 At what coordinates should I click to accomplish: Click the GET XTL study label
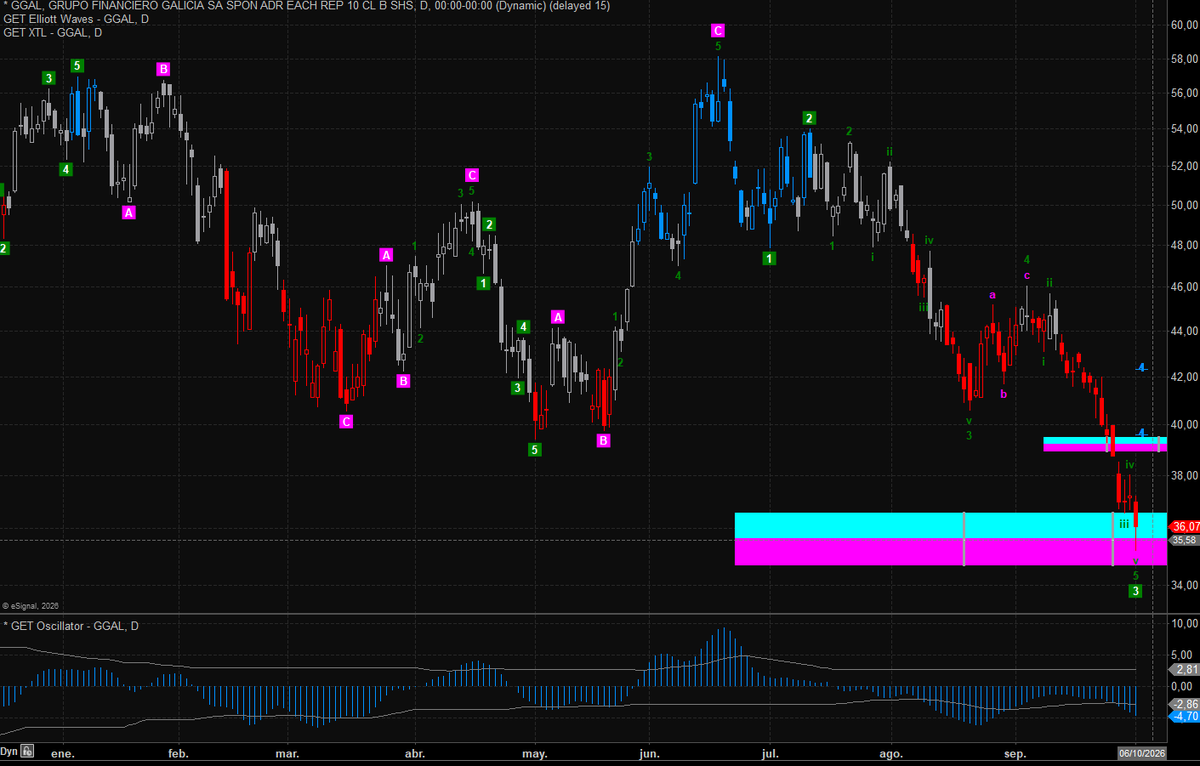53,32
